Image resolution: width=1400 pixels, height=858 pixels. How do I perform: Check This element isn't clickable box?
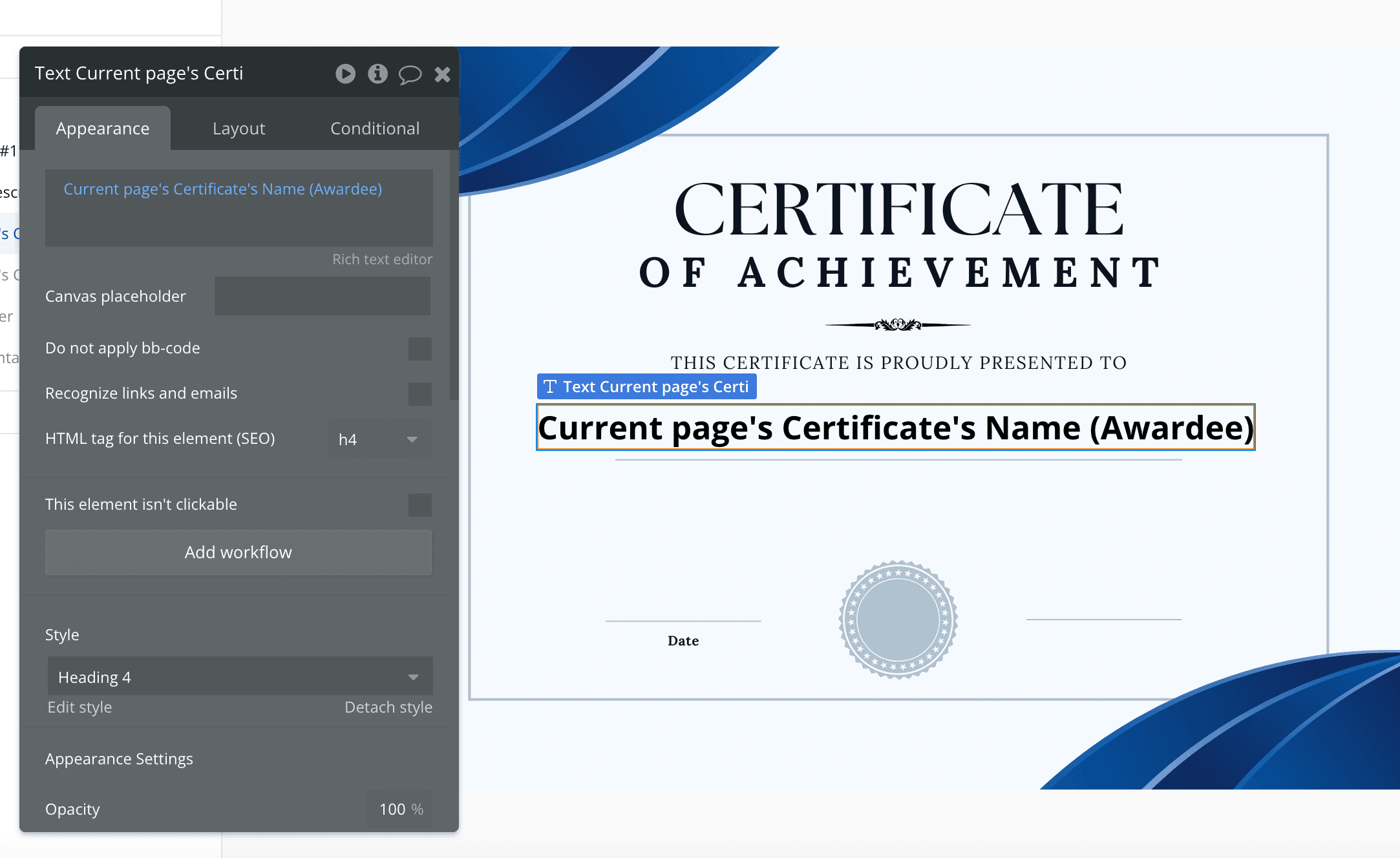419,505
